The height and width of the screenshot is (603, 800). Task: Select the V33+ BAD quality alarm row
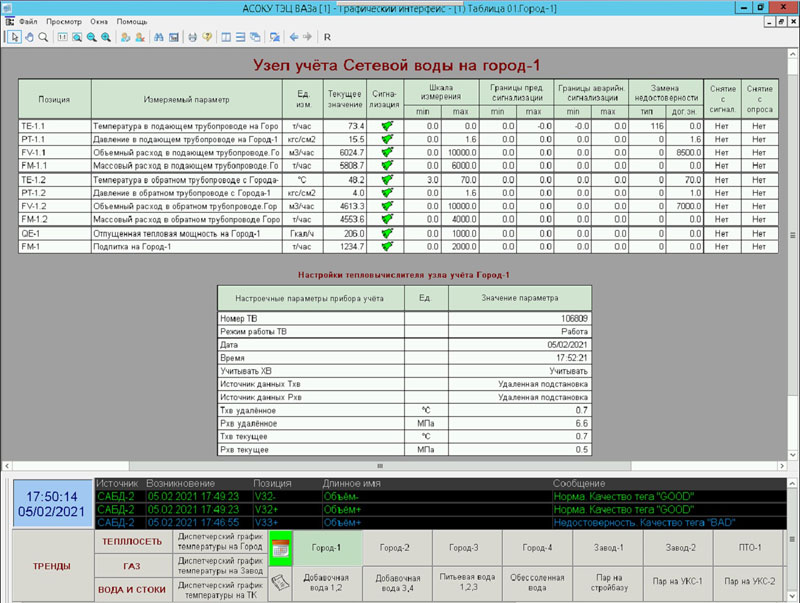[441, 522]
